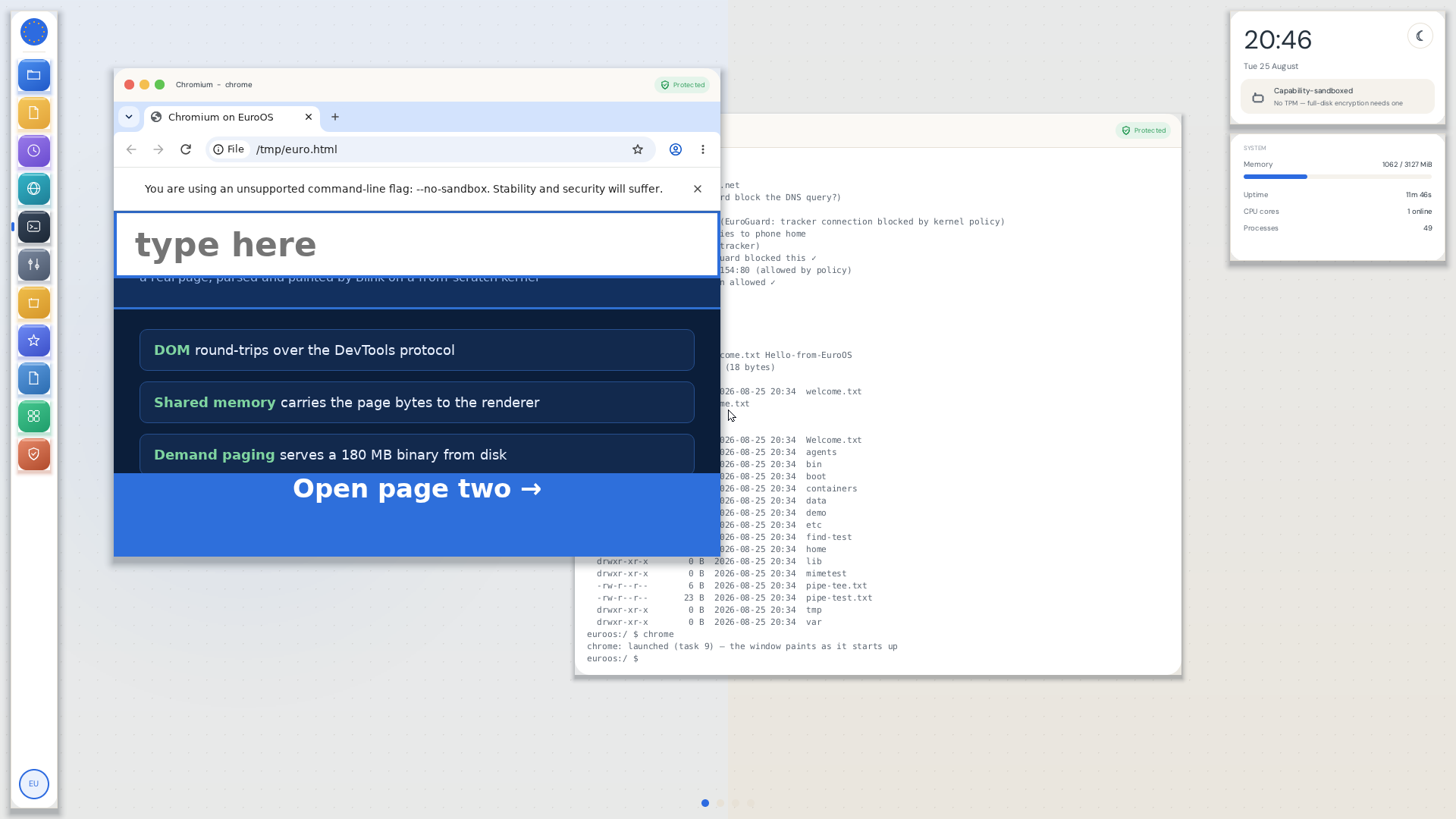Click the agents directory entry in the terminal
Viewport: 1456px width, 819px height.
821,452
